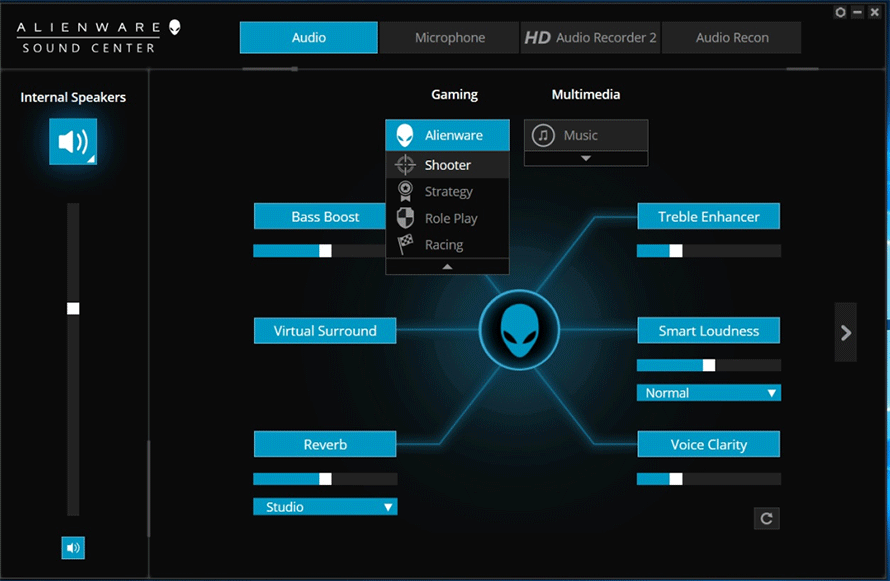Click the sidebar vertical scrollbar
The height and width of the screenshot is (581, 890).
(149, 488)
